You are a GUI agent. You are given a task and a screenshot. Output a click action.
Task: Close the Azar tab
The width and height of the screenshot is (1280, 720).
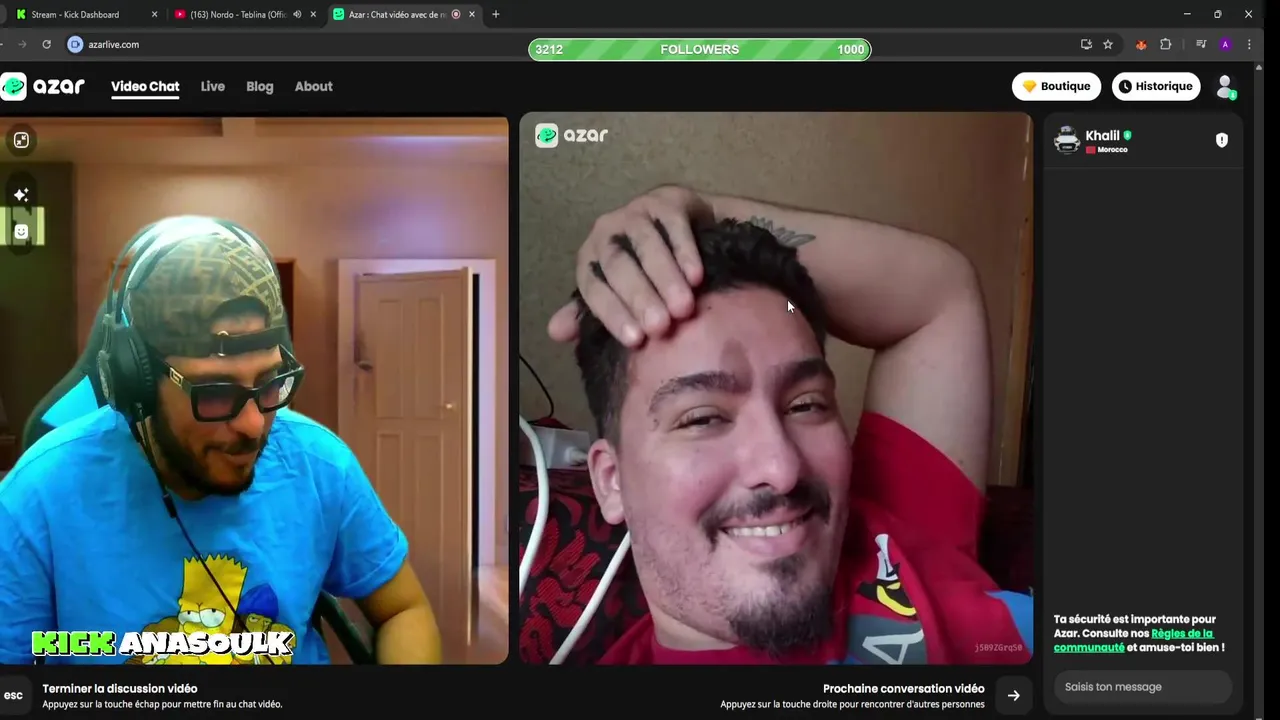(471, 15)
